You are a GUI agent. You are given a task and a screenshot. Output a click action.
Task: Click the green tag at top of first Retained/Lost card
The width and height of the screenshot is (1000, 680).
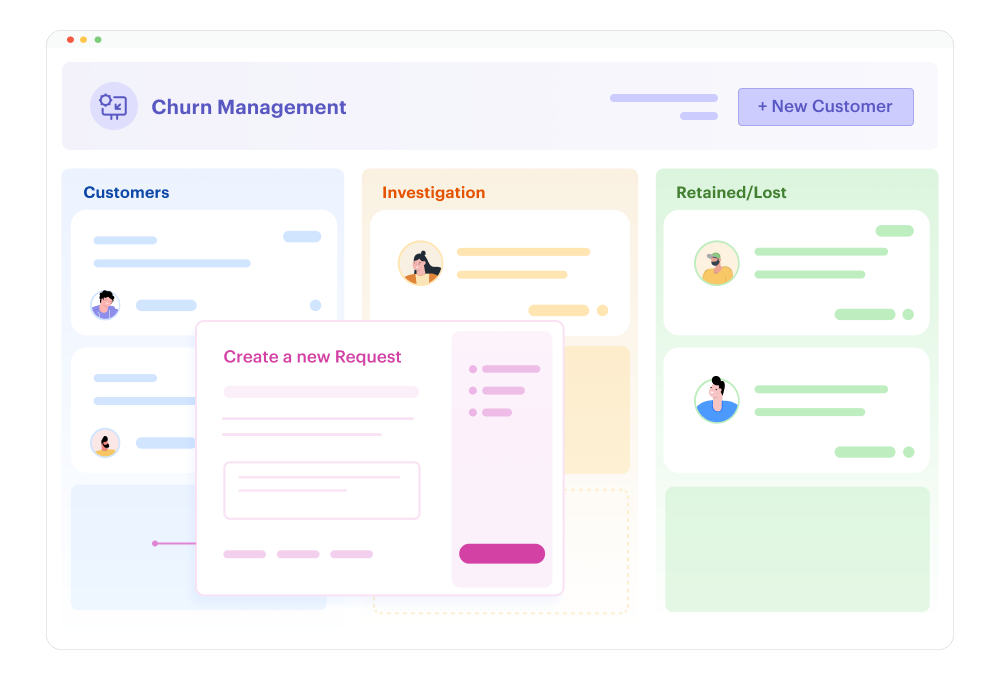pyautogui.click(x=894, y=230)
